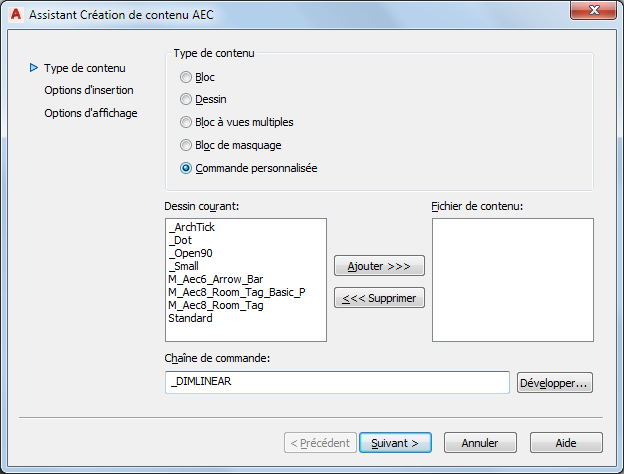Click the Ajouter >>> button
Viewport: 624px width, 474px height.
pyautogui.click(x=379, y=266)
